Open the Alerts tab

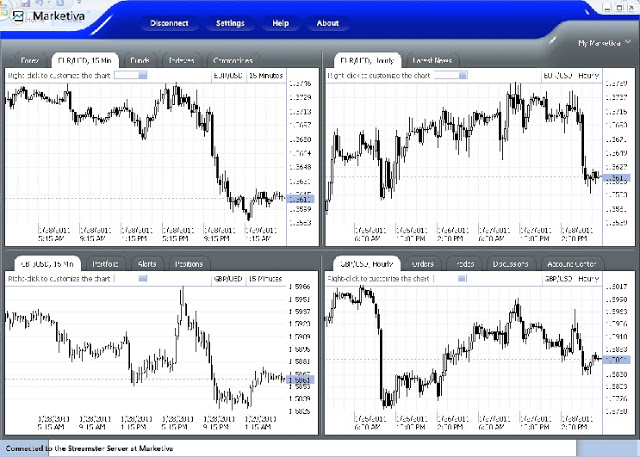point(147,264)
